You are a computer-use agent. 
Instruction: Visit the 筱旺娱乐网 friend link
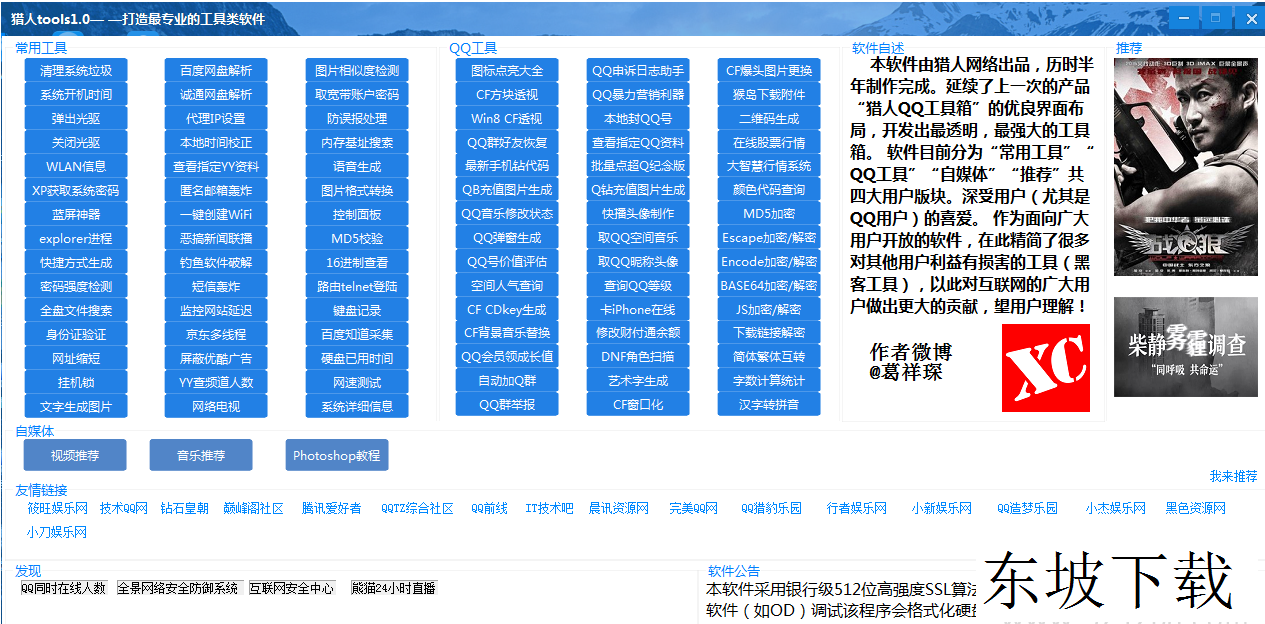[x=58, y=508]
